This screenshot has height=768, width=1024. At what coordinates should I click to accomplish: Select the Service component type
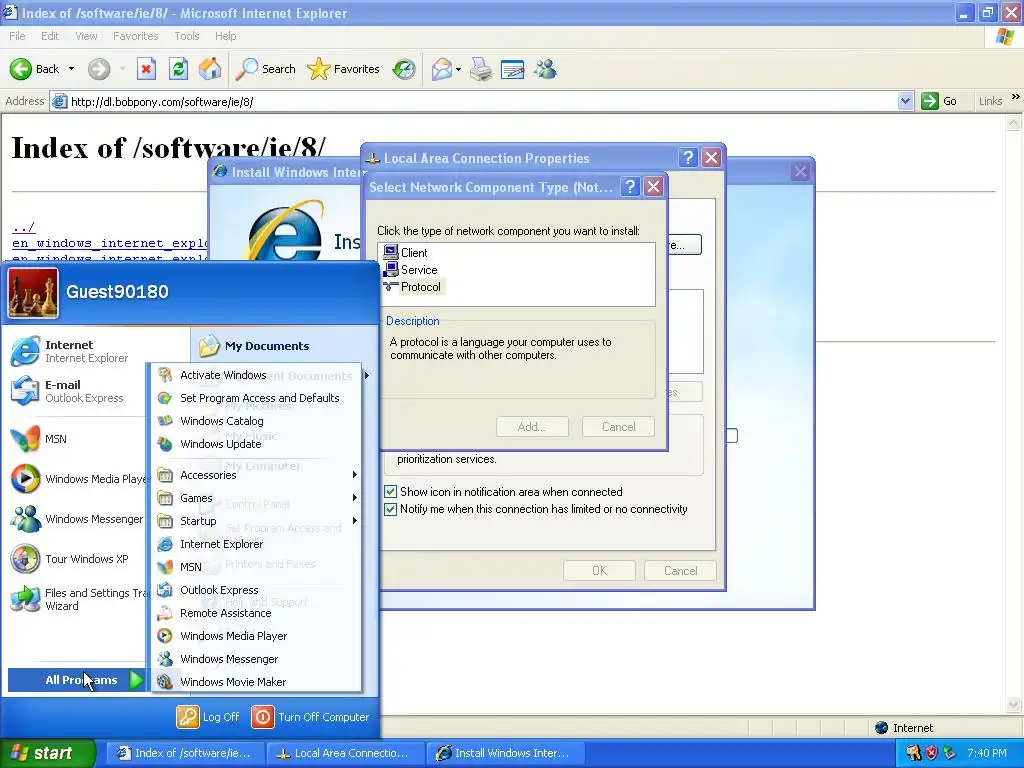(x=410, y=270)
